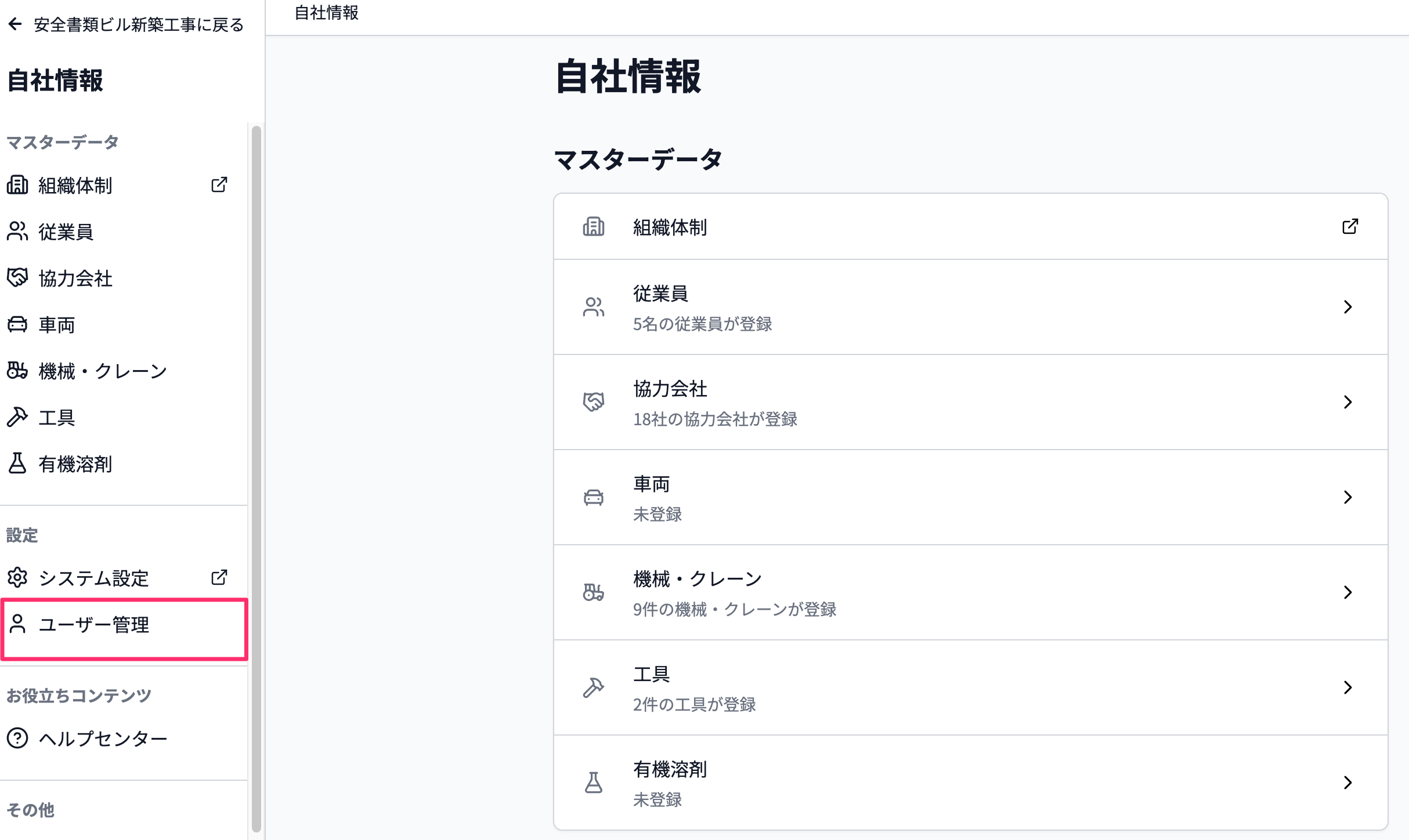Click the hammer icon beside sidebar 工具

[x=17, y=417]
